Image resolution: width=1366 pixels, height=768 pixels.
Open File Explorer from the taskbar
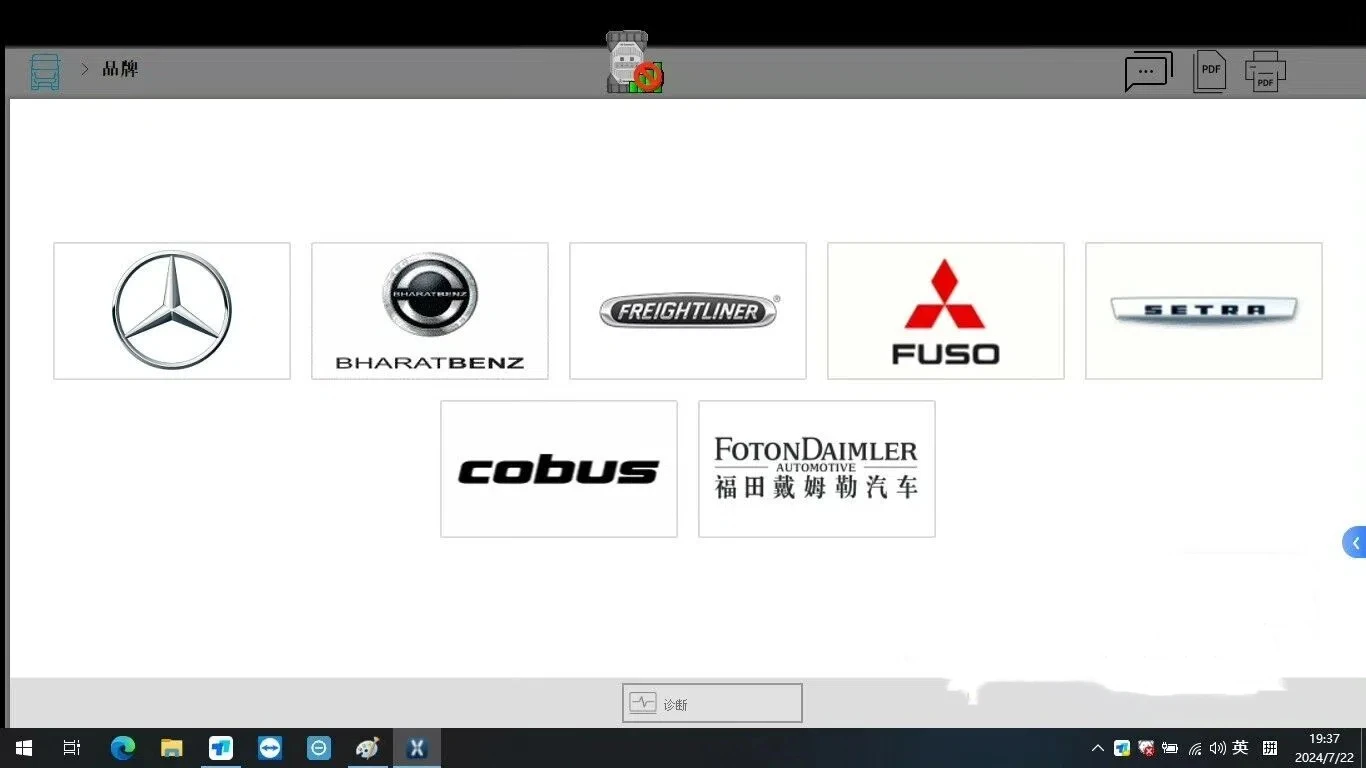172,748
